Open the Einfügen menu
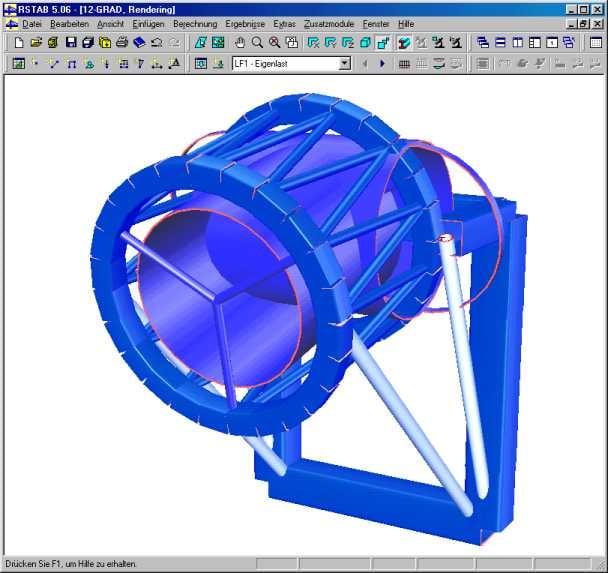 tap(148, 24)
